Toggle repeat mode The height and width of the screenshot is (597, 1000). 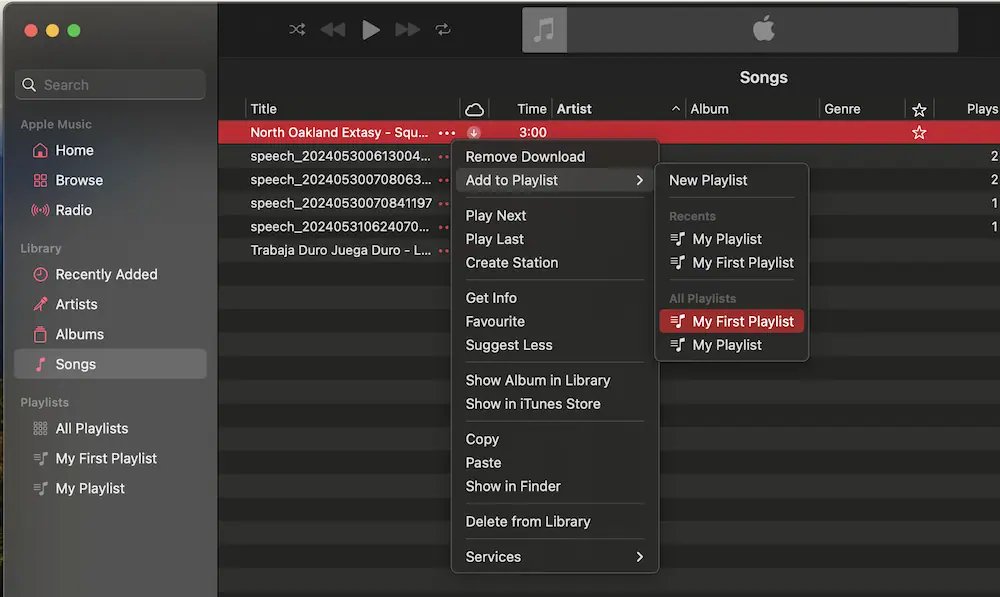[x=443, y=29]
